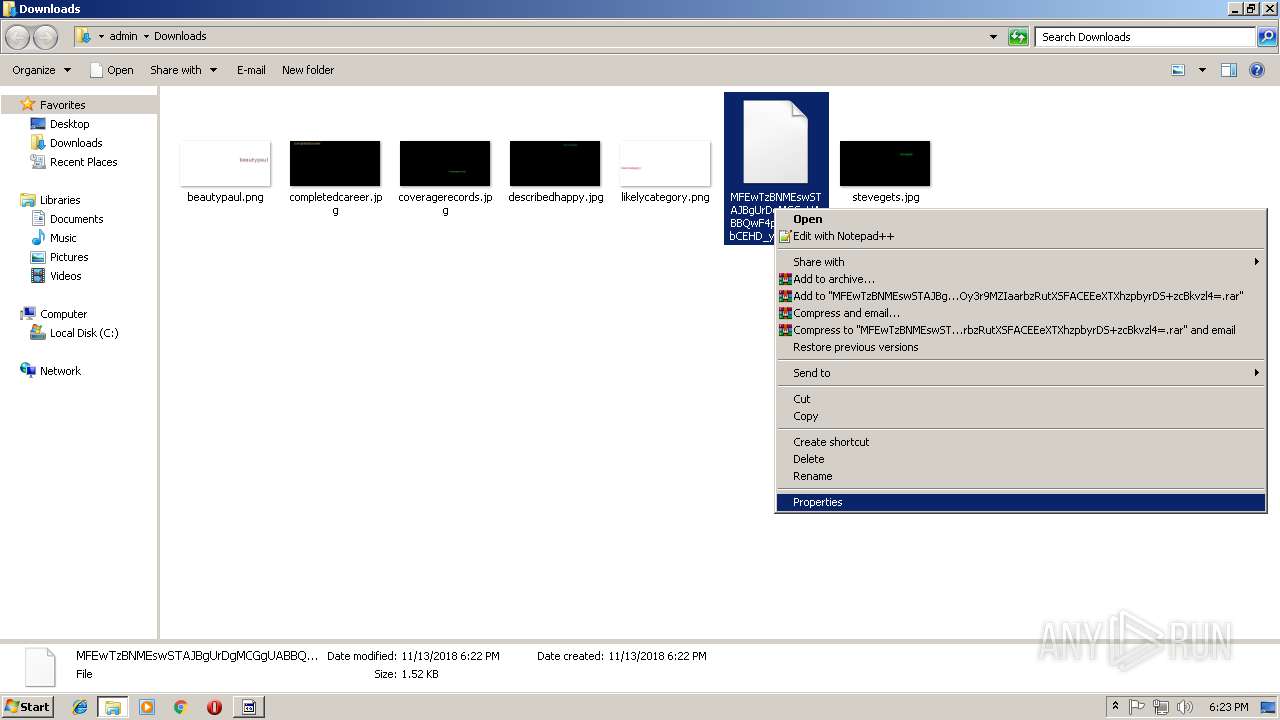Select Compress to .rar and email entry
This screenshot has width=1280, height=720.
tap(1020, 330)
